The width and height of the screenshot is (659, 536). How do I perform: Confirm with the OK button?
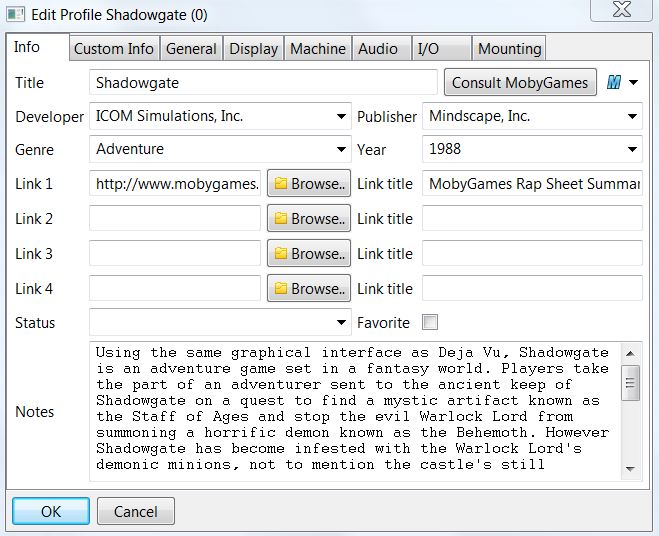pyautogui.click(x=51, y=511)
